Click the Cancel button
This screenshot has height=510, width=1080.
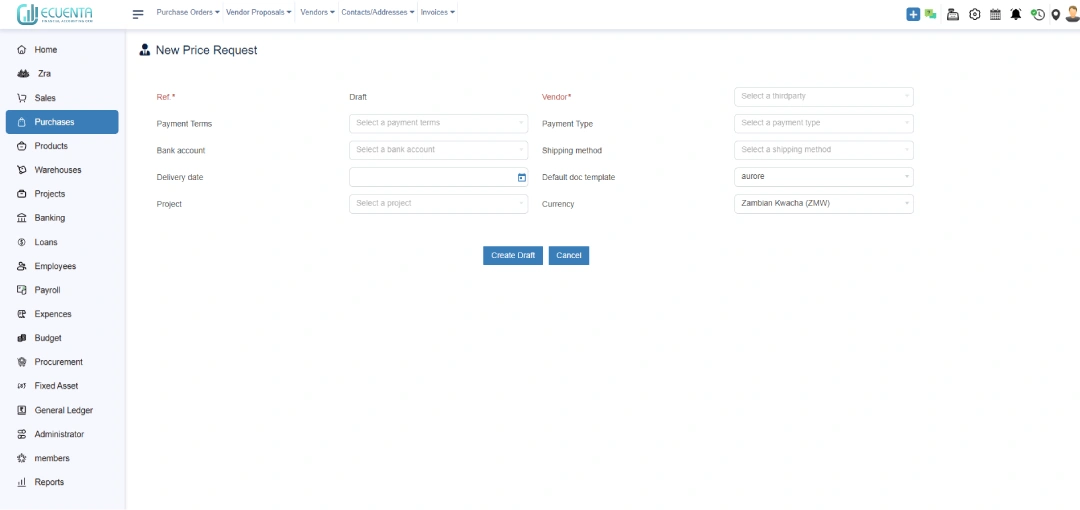tap(569, 255)
